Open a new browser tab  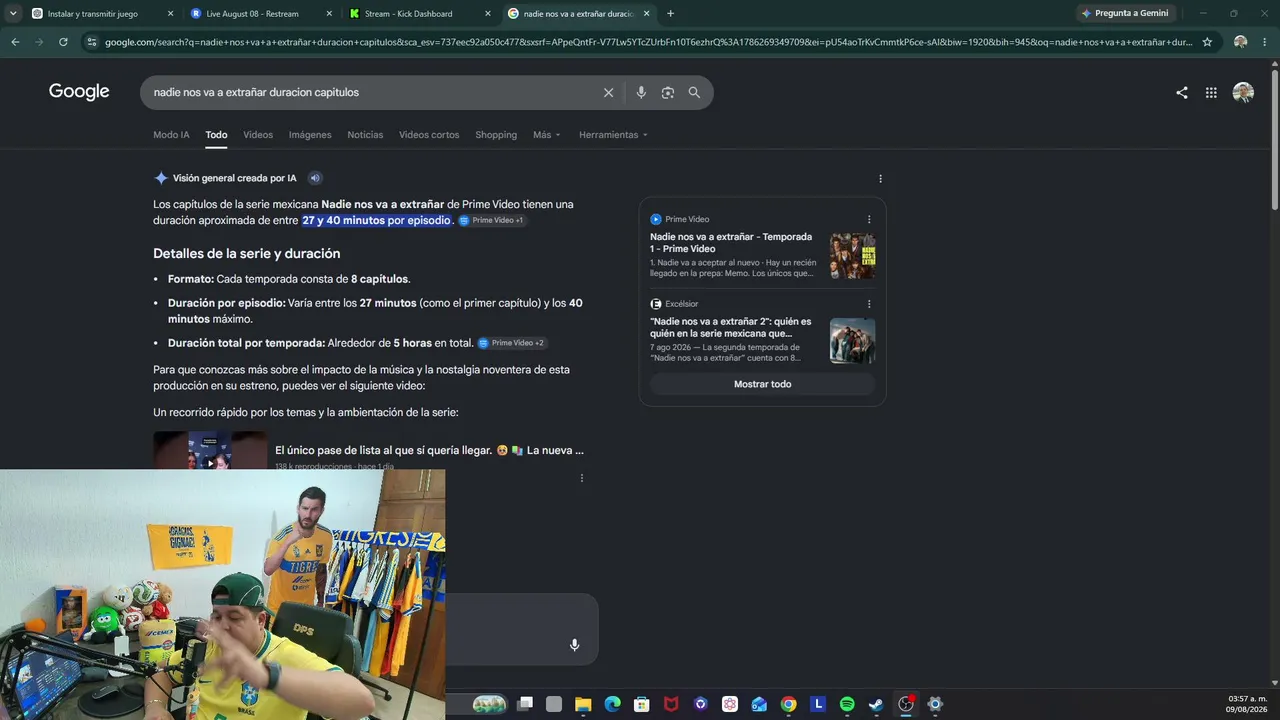pos(670,14)
